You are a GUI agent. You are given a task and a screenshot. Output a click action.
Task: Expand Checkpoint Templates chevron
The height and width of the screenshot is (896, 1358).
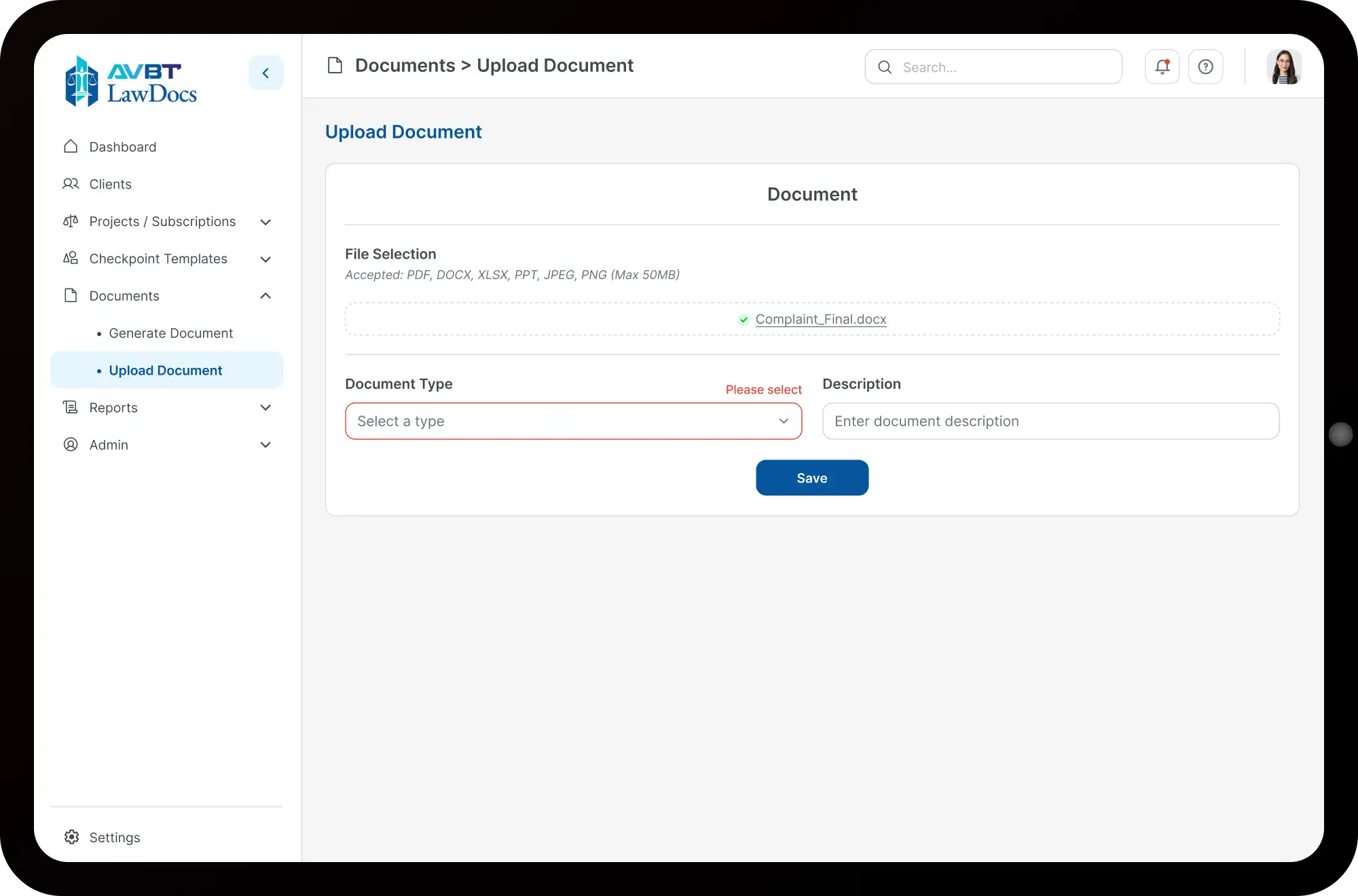coord(265,259)
